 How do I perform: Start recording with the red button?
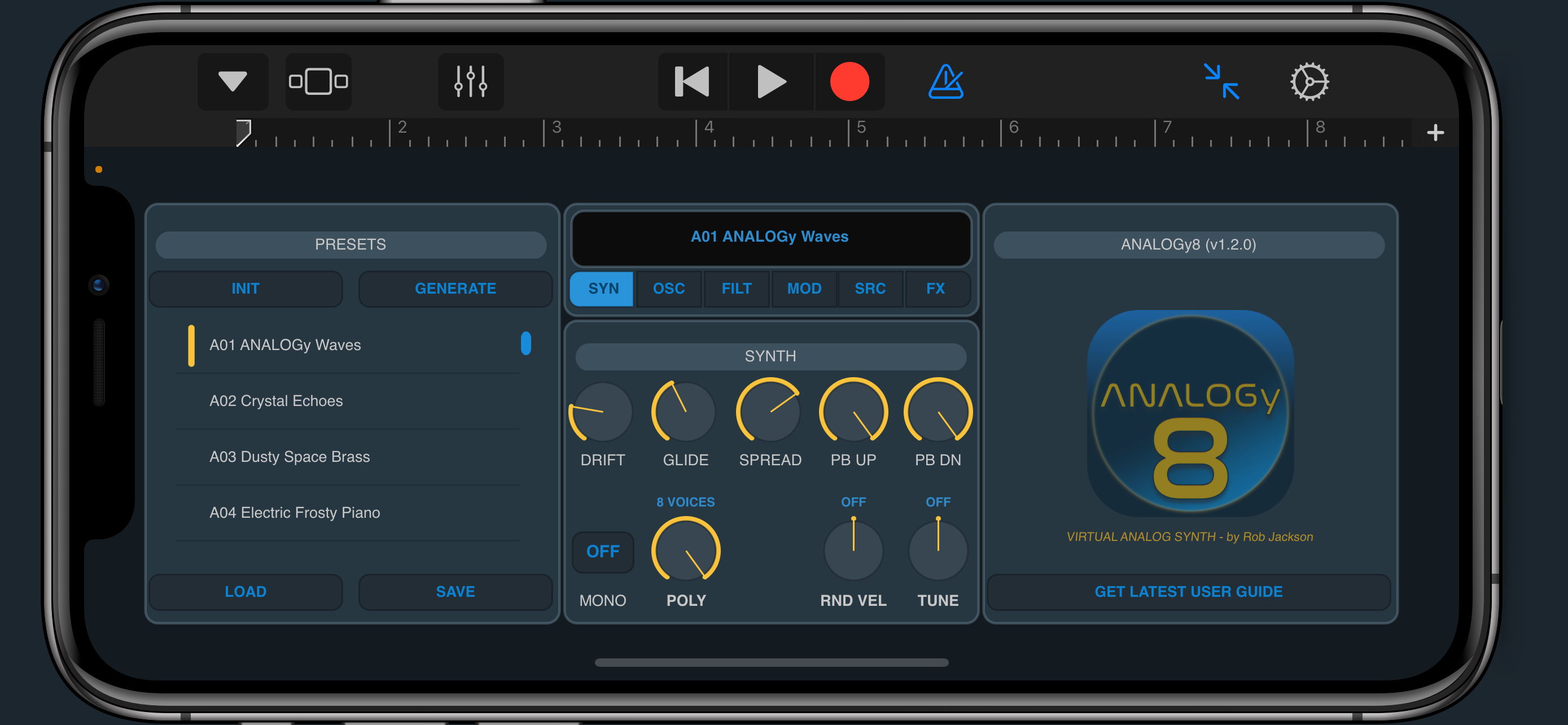(x=849, y=81)
